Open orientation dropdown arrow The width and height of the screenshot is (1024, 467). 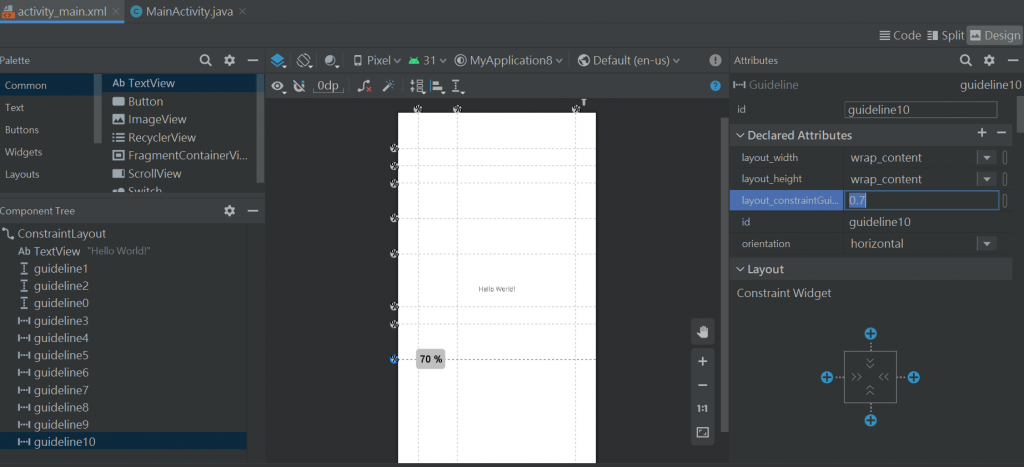[985, 244]
